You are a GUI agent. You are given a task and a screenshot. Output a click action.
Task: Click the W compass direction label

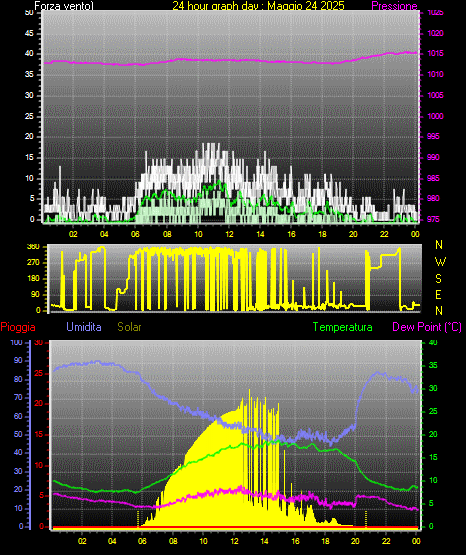(x=440, y=262)
